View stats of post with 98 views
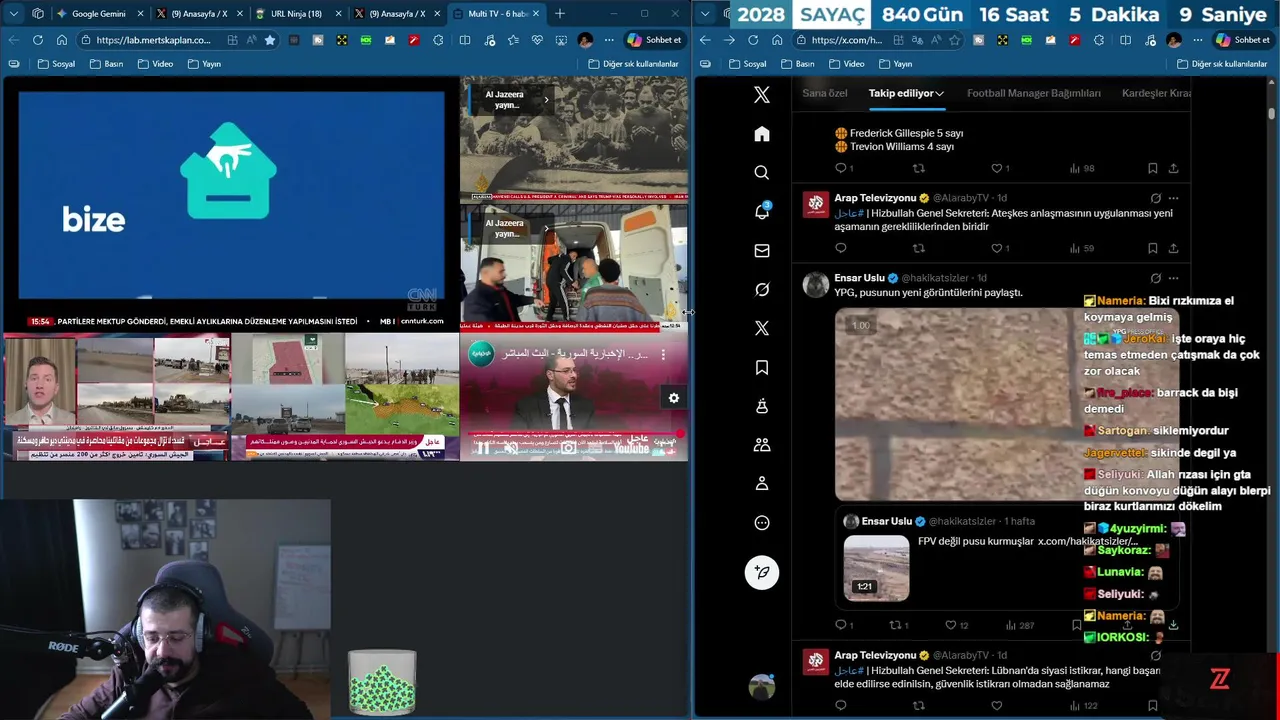 [1082, 168]
